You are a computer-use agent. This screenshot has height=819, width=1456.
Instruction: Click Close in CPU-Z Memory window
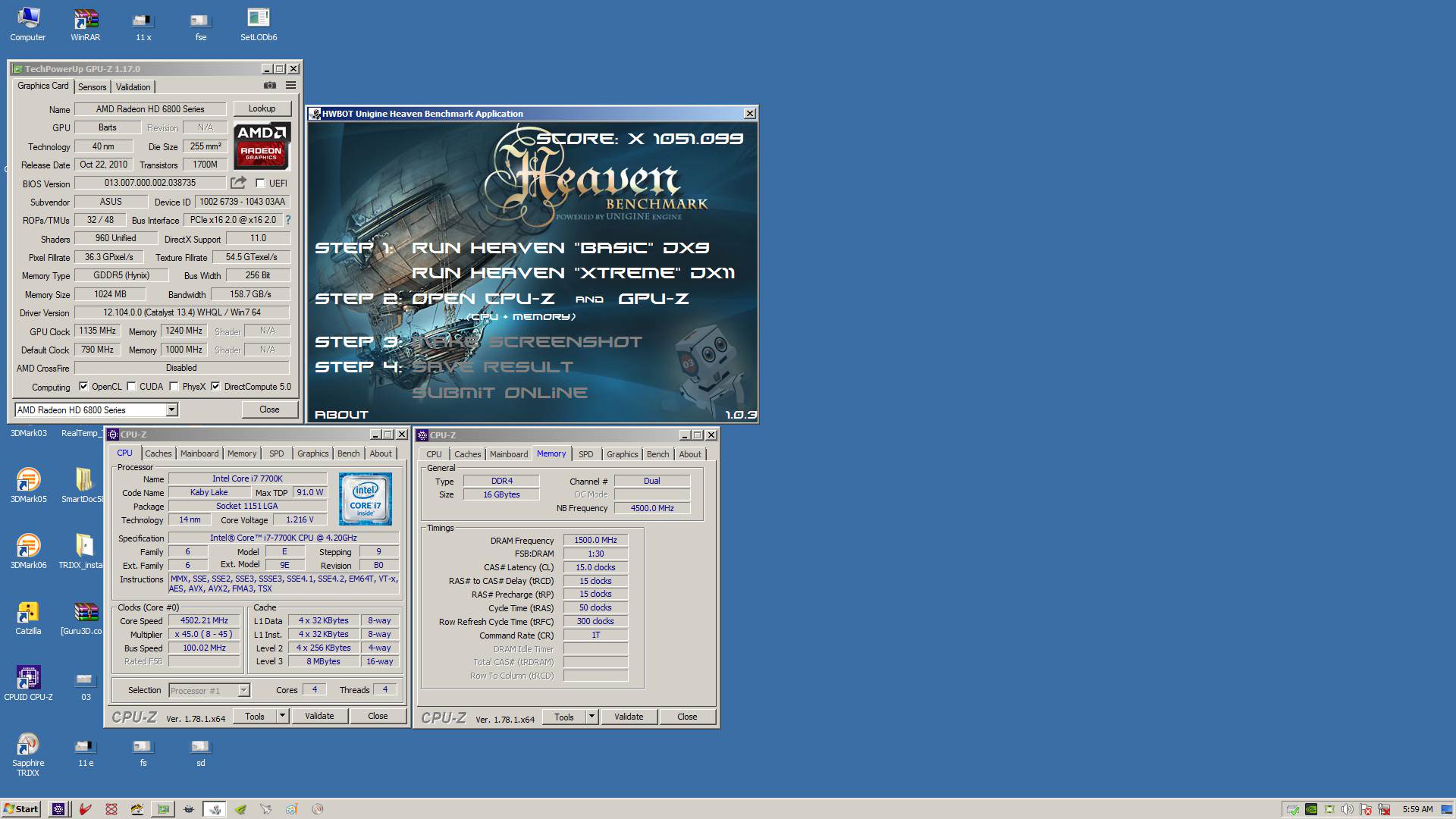point(687,717)
